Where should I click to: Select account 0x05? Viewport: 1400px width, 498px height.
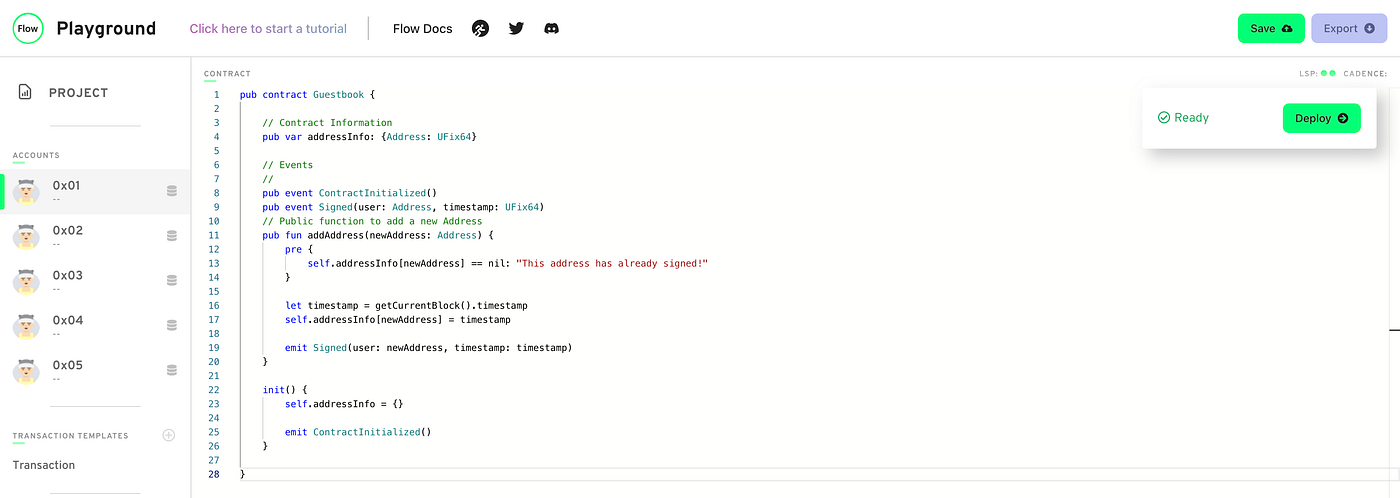pos(95,371)
